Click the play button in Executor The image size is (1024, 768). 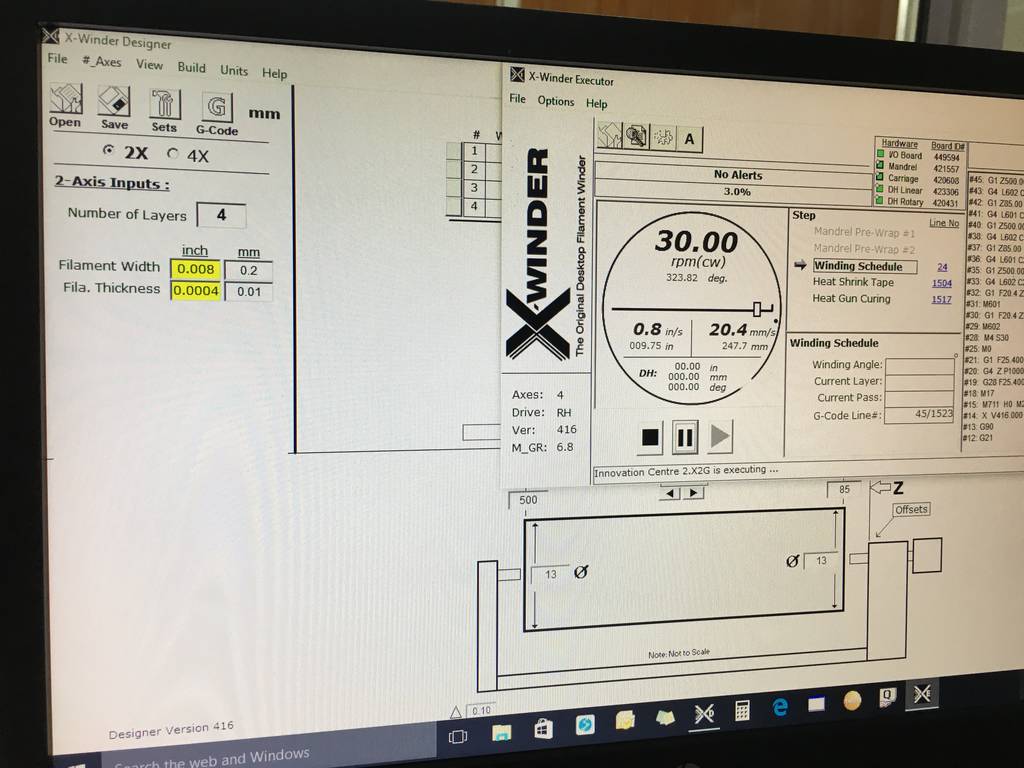pos(720,436)
